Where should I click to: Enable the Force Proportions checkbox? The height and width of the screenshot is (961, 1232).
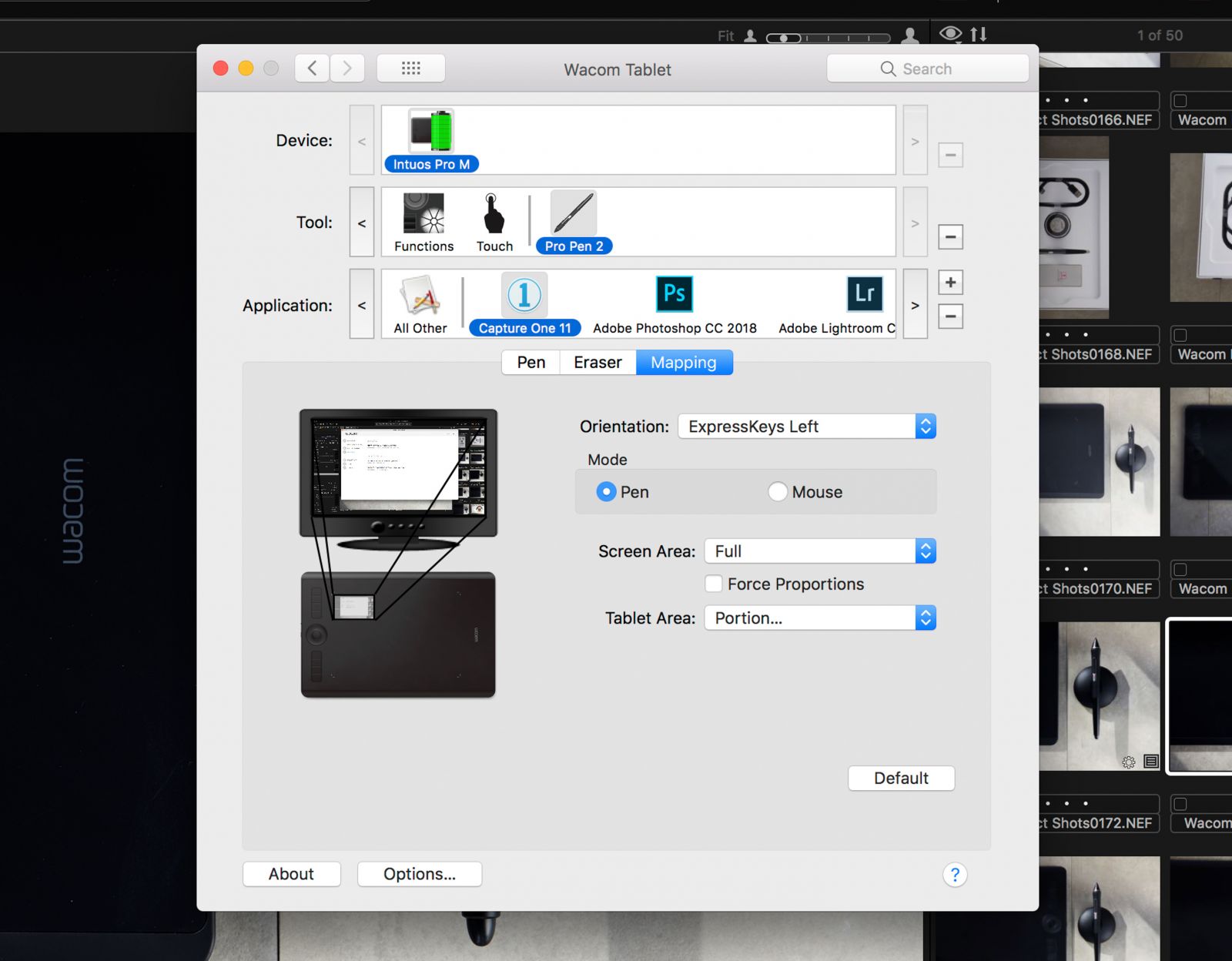(714, 584)
